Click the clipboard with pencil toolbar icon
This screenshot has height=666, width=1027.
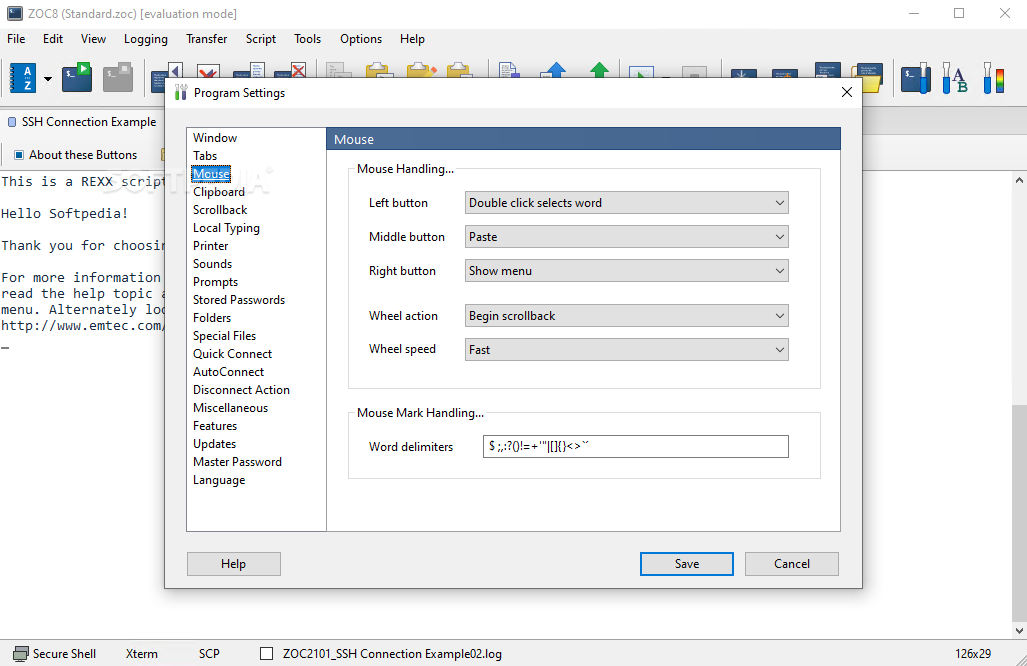421,70
